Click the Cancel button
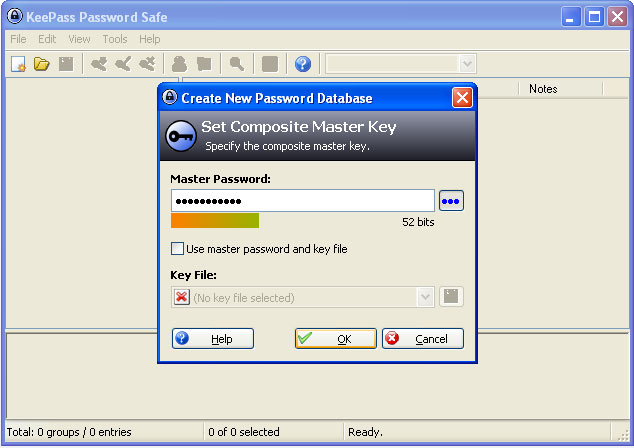This screenshot has width=634, height=448. (x=423, y=338)
